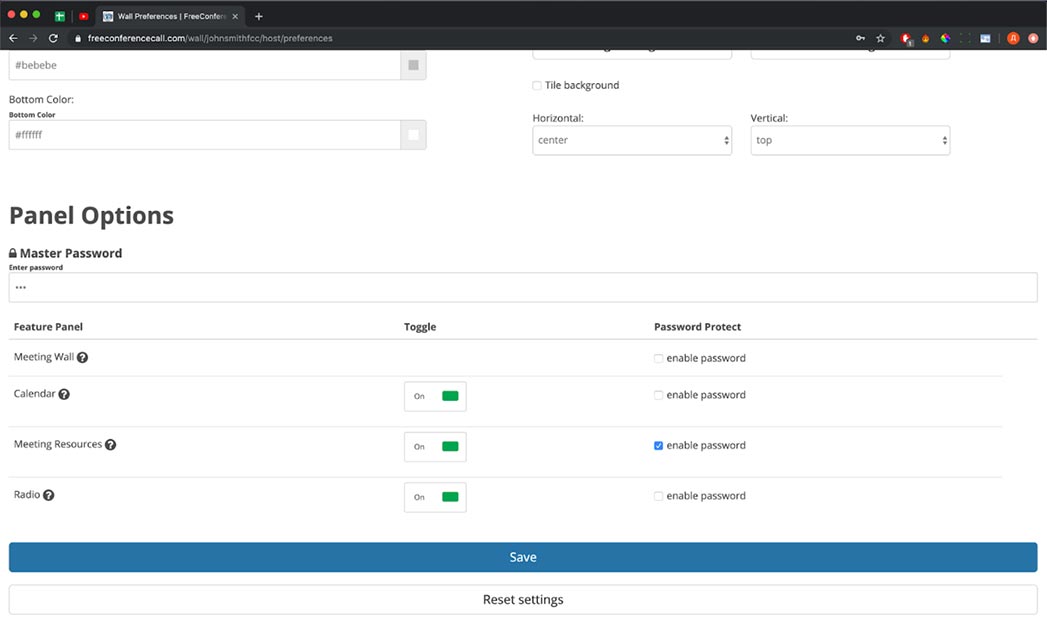This screenshot has height=620, width=1047.
Task: Select the Wall Preferences browser tab
Action: pos(166,16)
